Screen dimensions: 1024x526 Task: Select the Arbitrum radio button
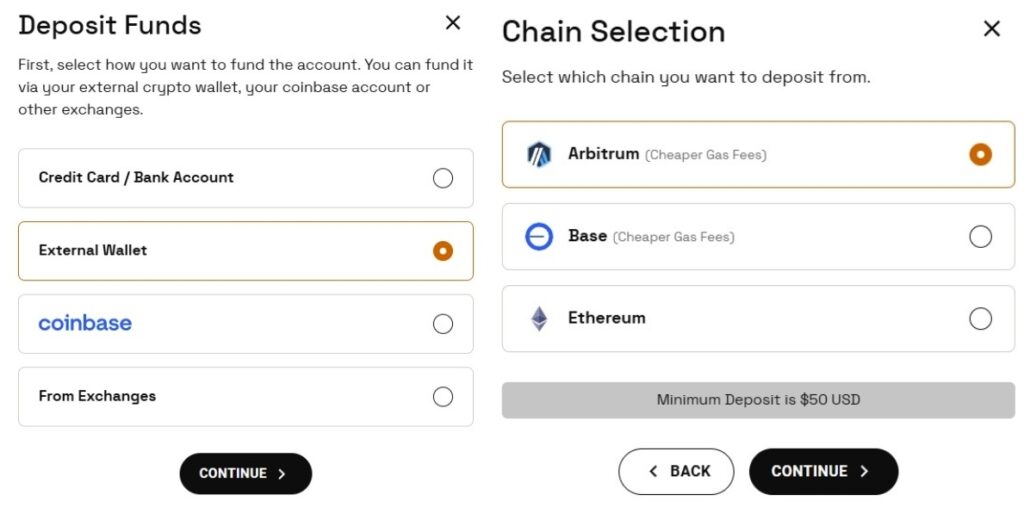coord(980,154)
